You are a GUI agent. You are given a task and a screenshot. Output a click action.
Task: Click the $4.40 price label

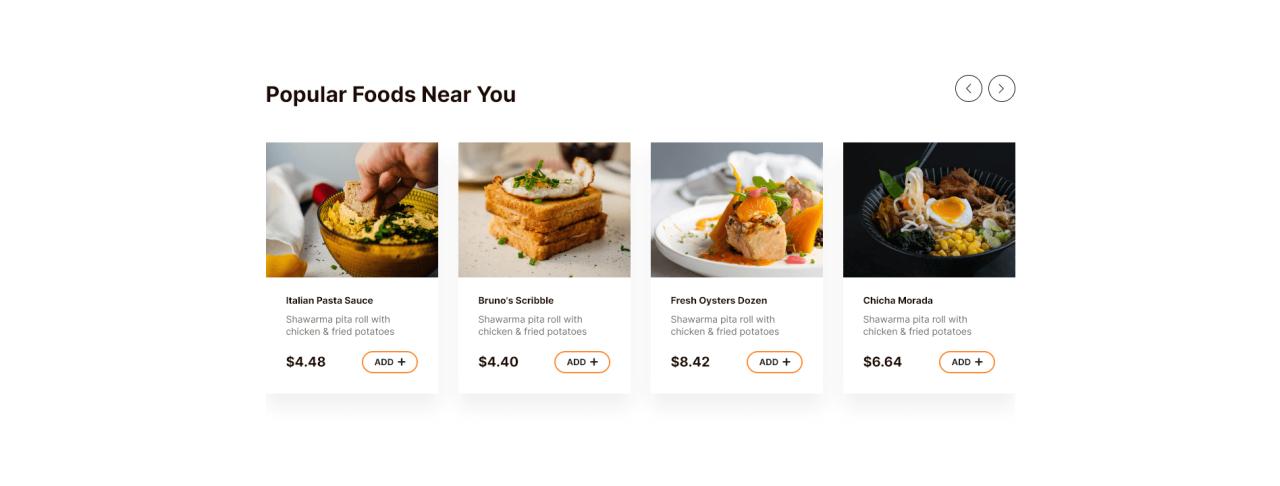498,362
